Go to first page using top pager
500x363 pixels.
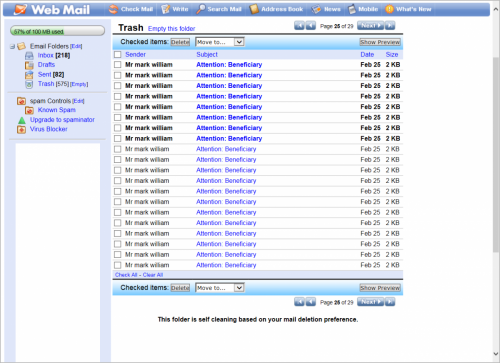point(299,25)
